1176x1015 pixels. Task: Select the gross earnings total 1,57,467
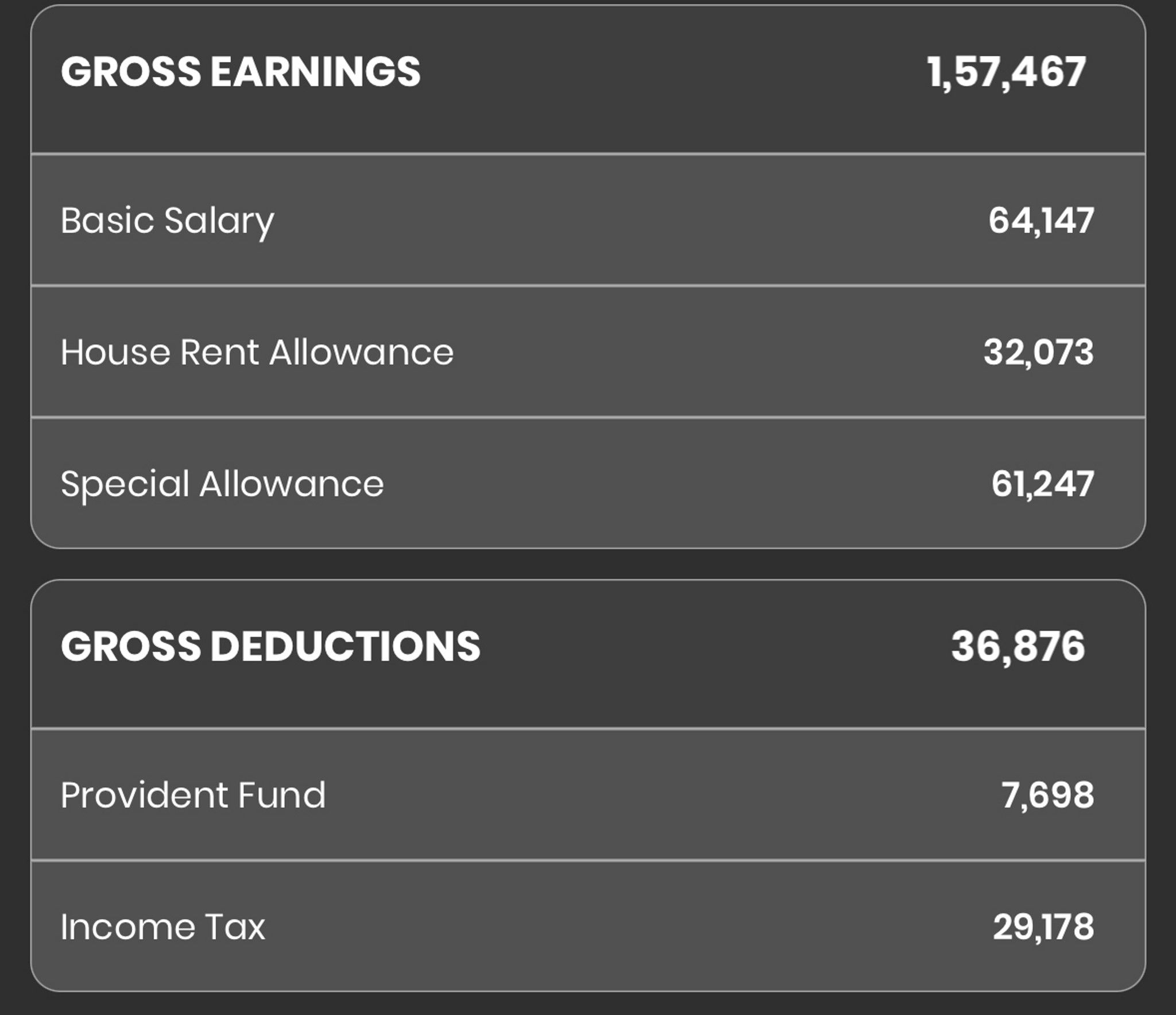coord(1007,72)
